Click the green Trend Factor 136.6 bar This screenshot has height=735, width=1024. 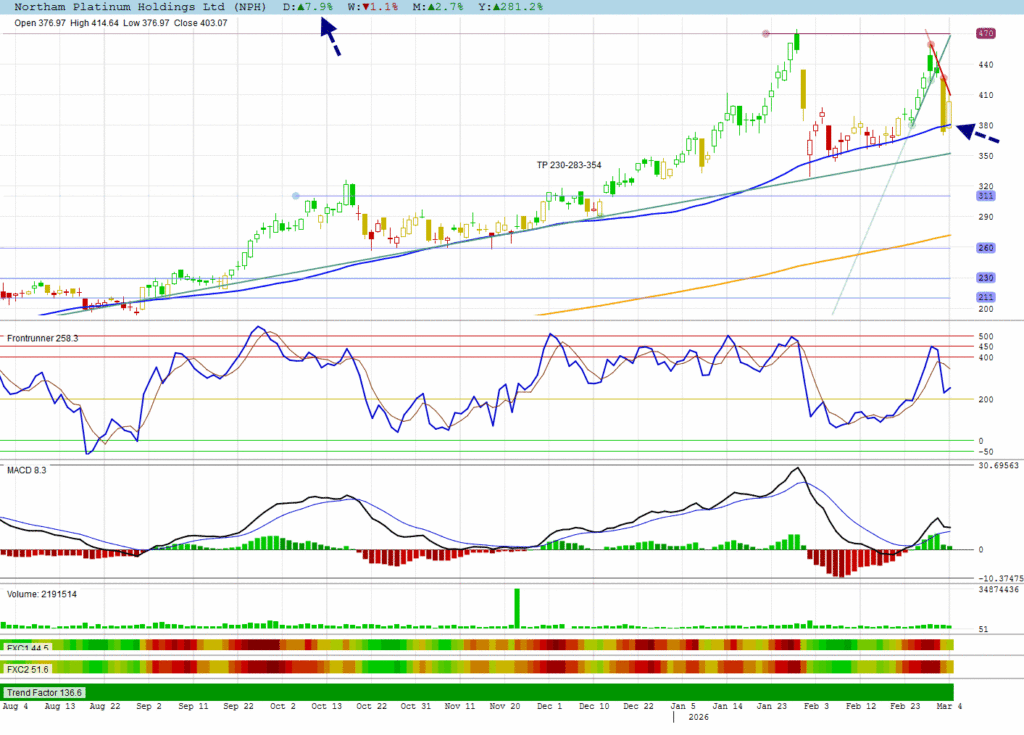(477, 692)
